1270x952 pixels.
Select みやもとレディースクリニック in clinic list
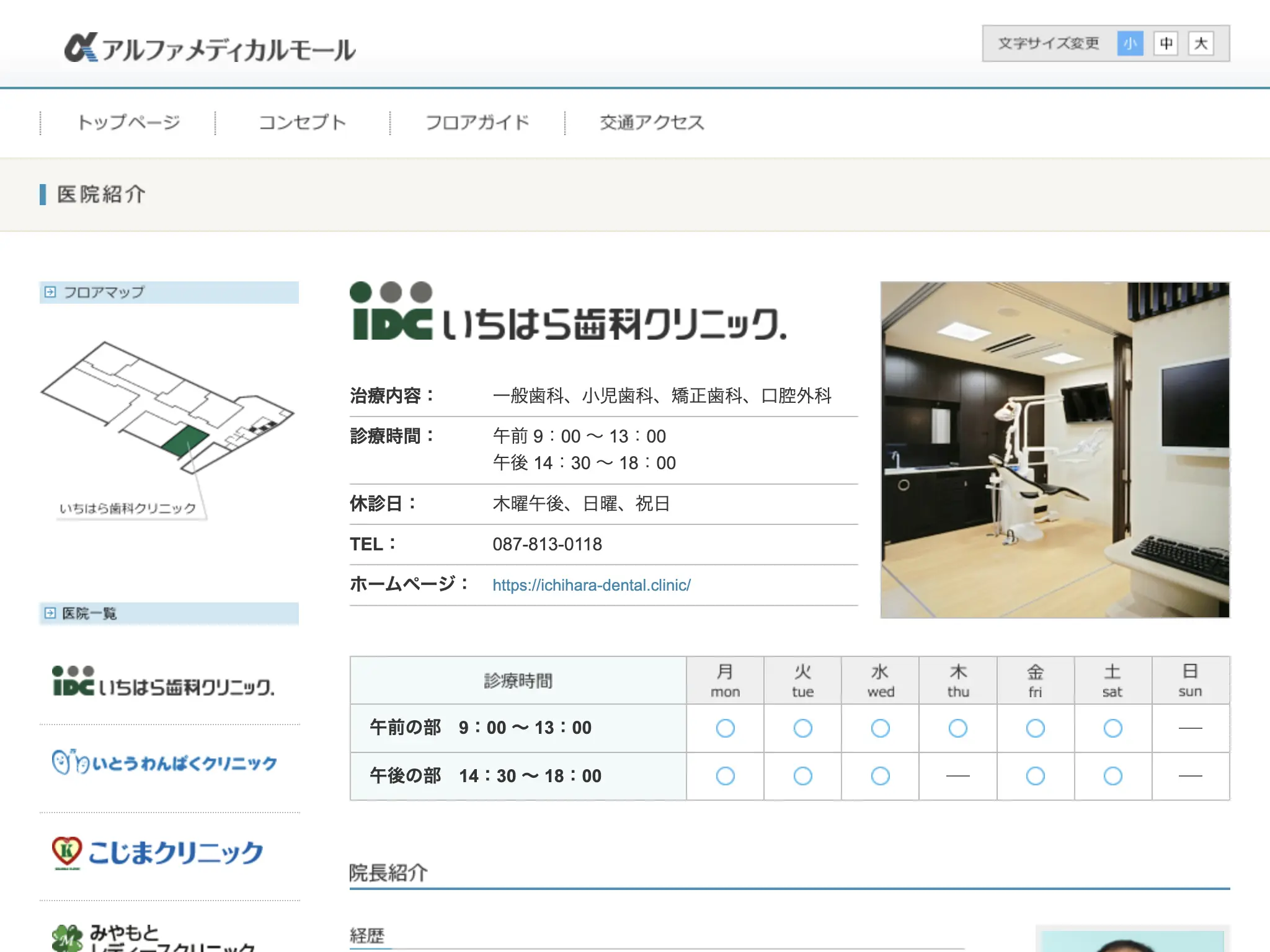click(x=153, y=937)
